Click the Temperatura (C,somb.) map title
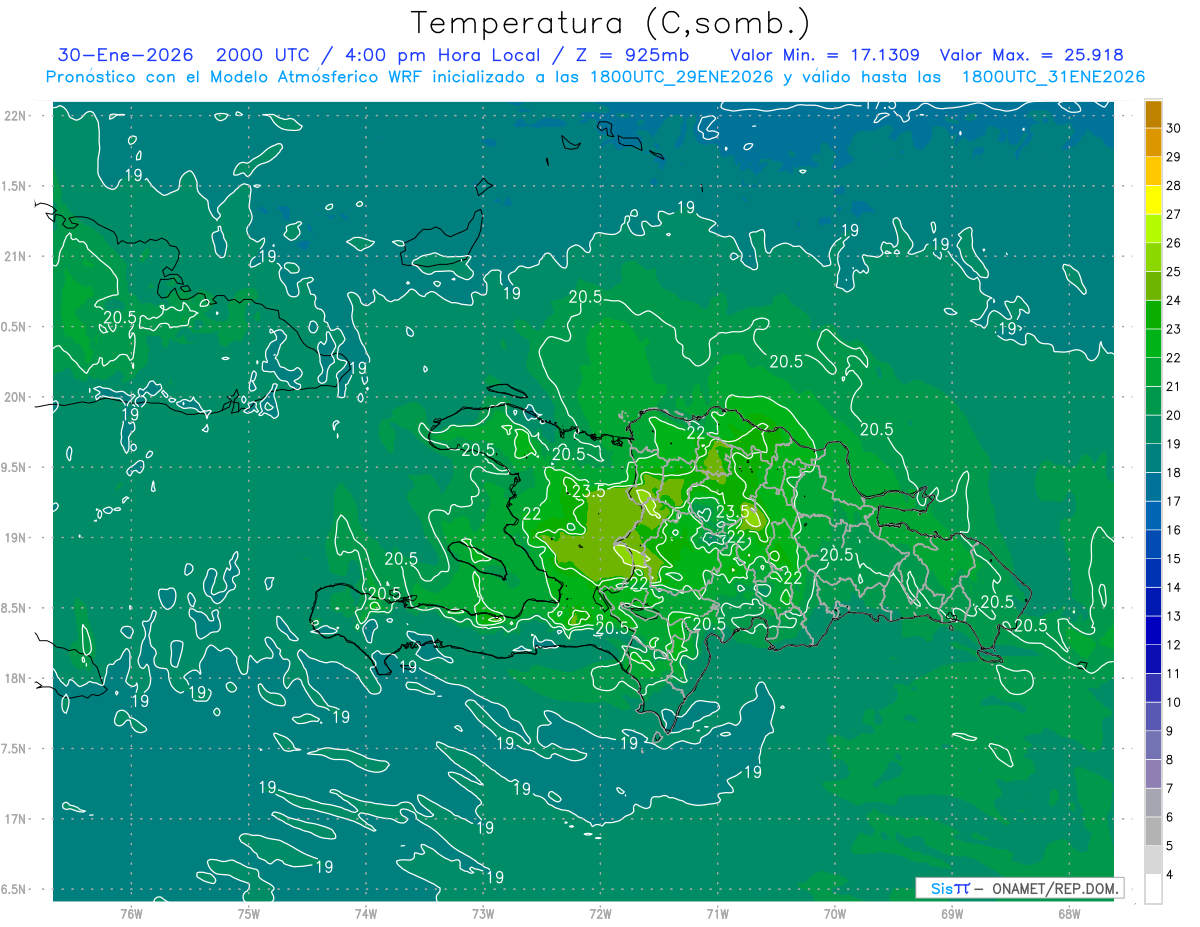 (610, 23)
